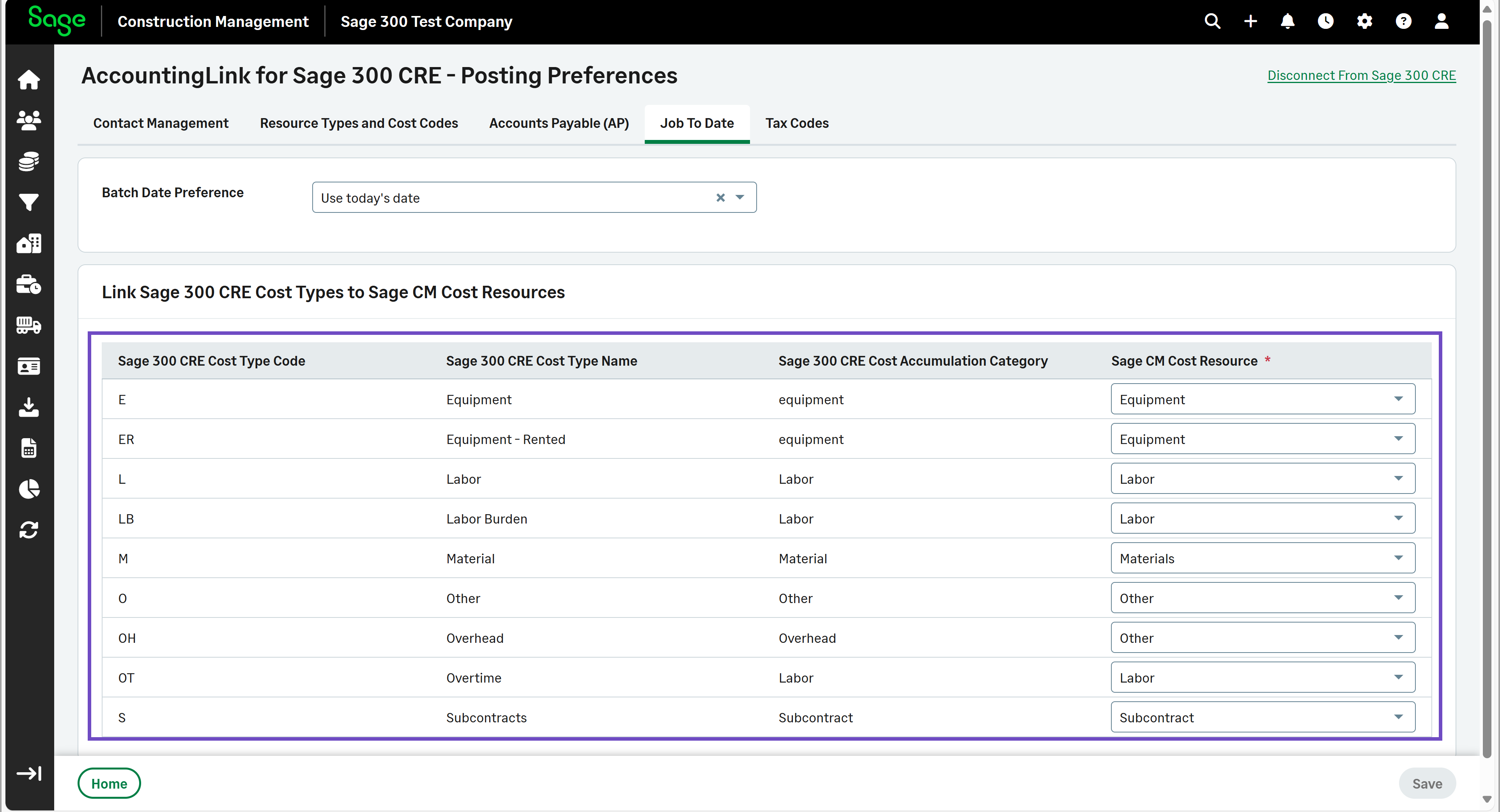
Task: Go to Home in sidebar
Action: [x=28, y=79]
